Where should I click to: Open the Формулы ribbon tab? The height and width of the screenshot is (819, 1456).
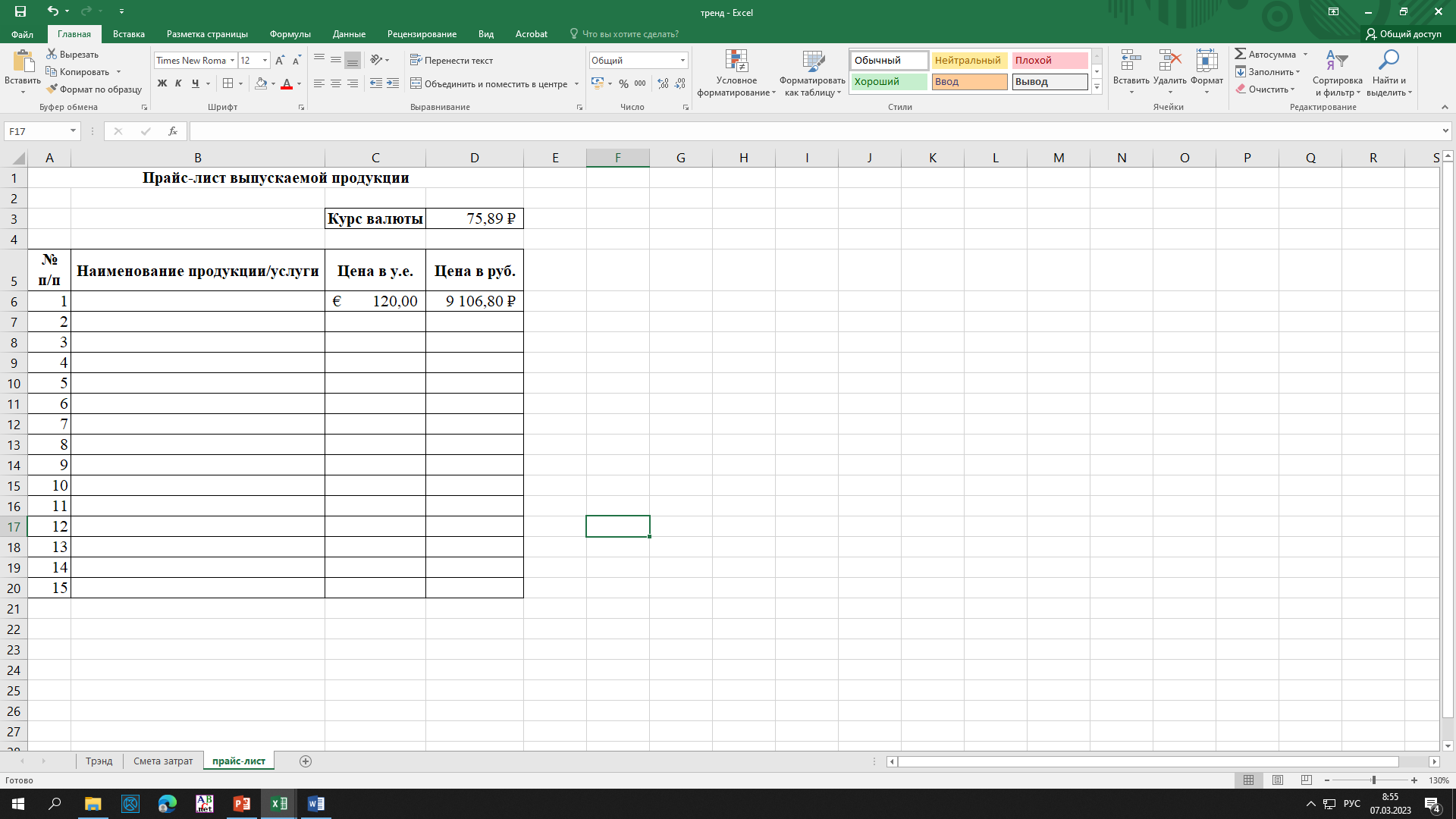290,34
